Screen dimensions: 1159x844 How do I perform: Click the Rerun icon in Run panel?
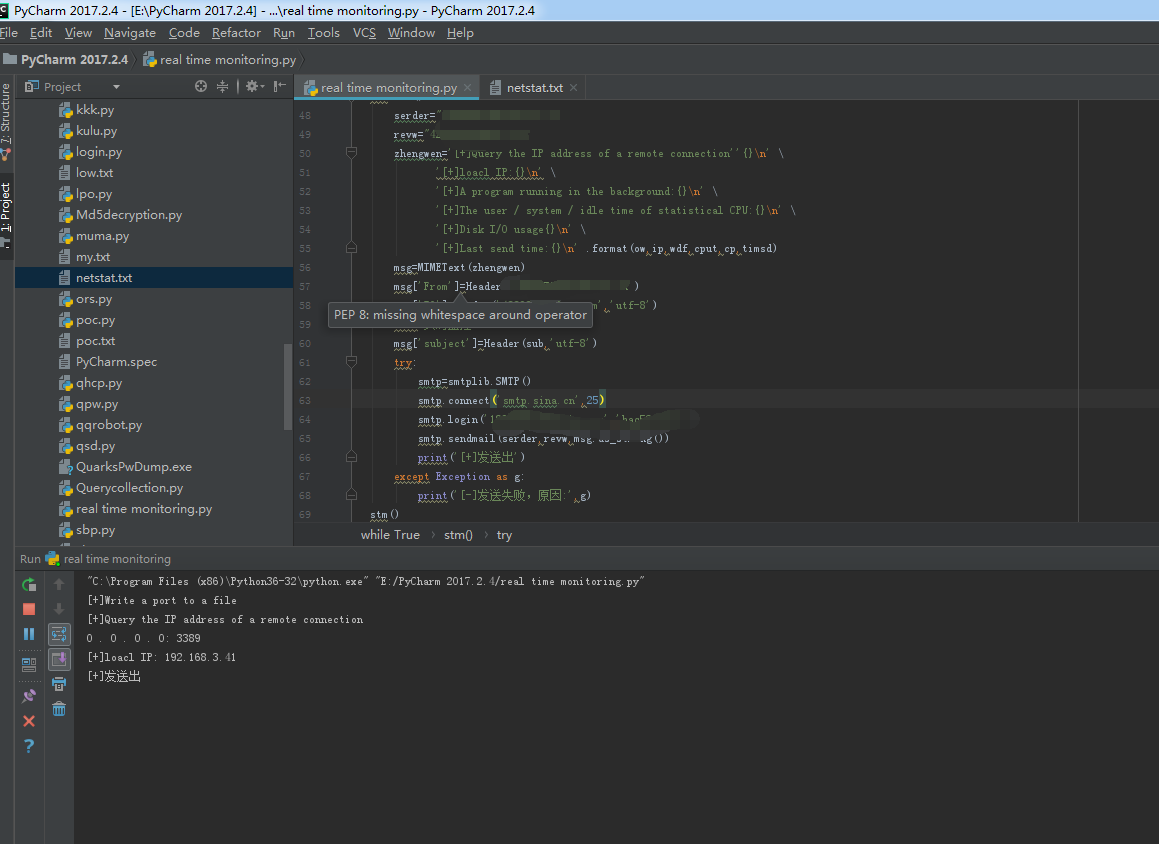point(29,585)
